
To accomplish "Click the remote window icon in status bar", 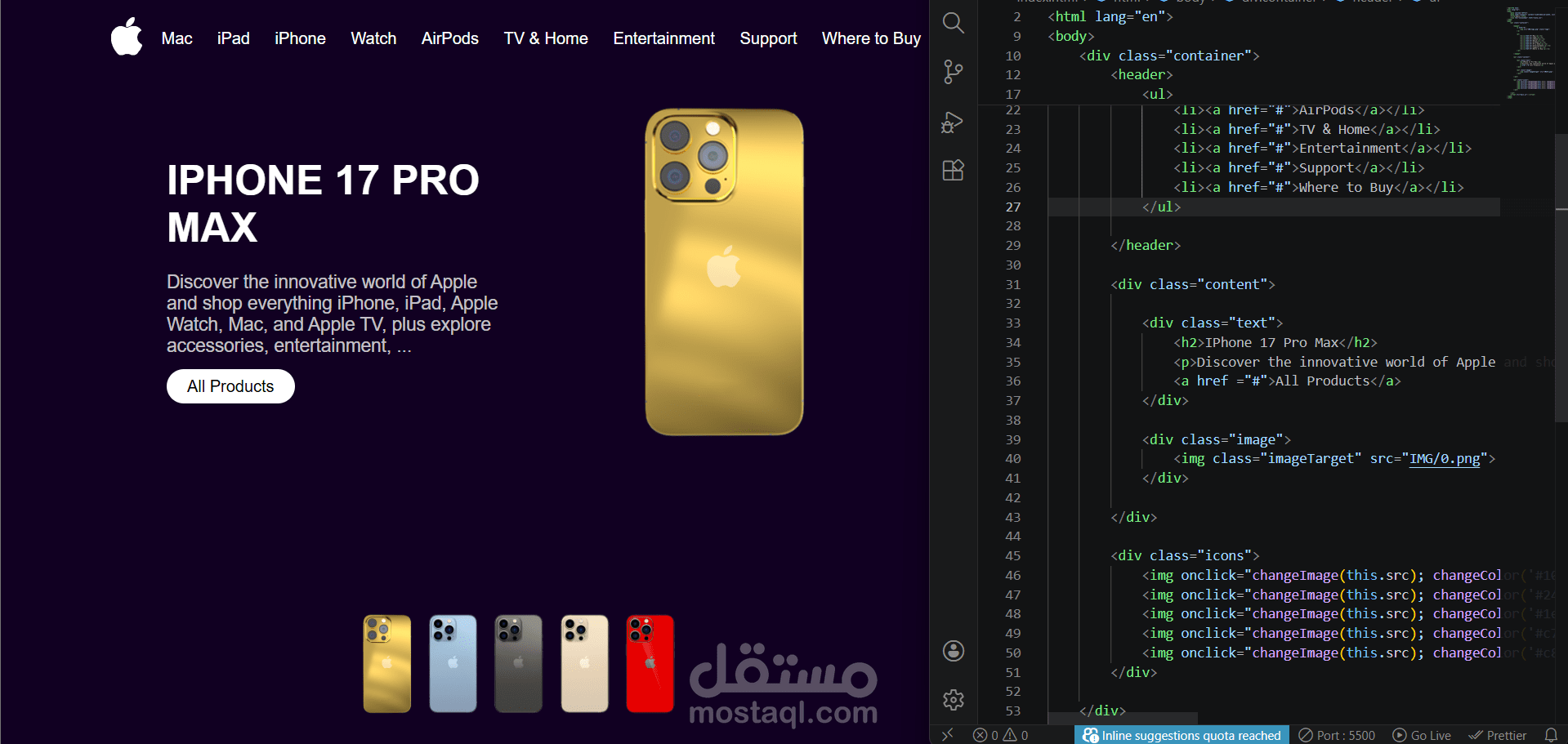I will point(947,735).
